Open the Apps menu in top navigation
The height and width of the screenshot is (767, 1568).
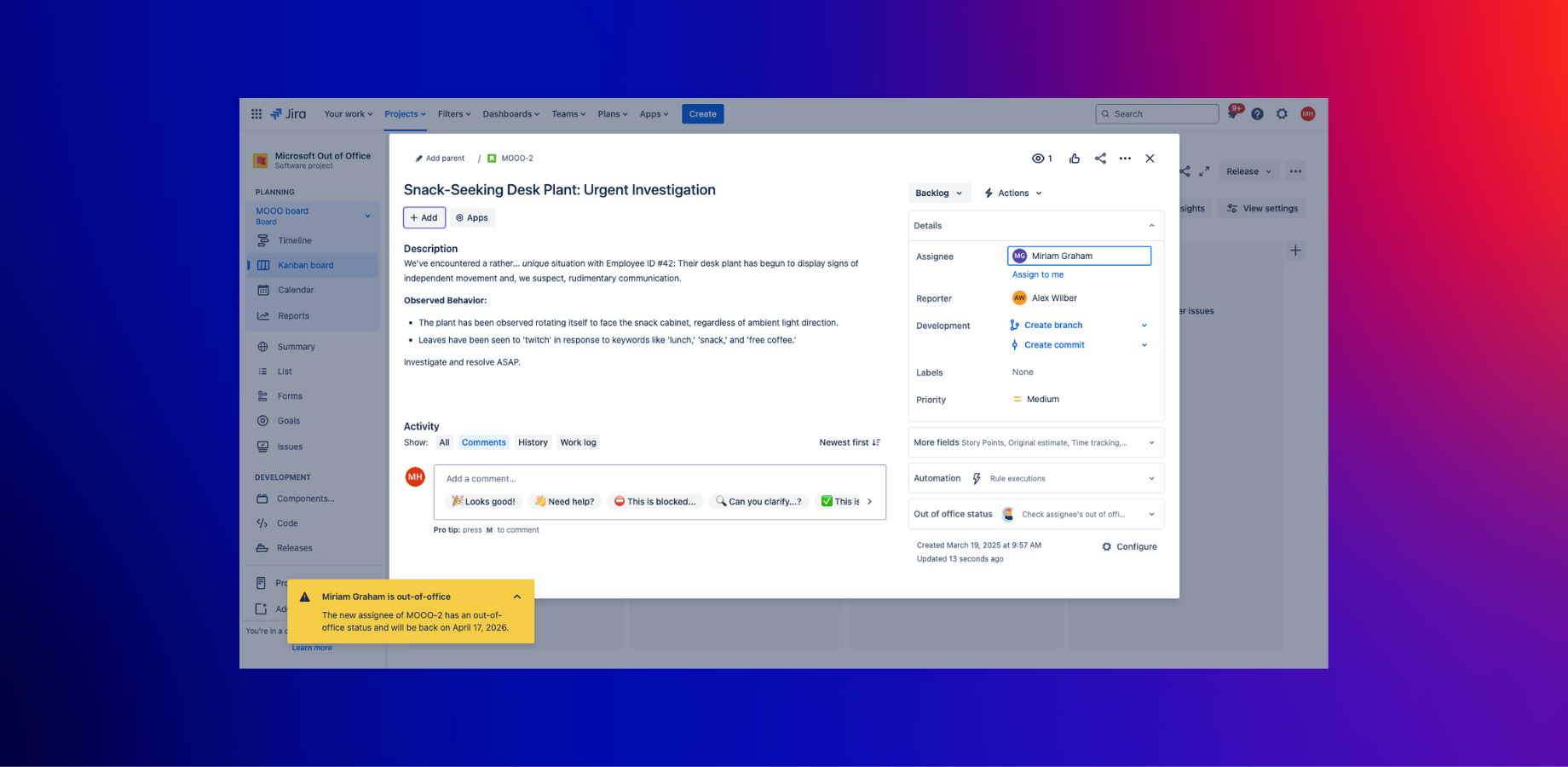click(654, 114)
